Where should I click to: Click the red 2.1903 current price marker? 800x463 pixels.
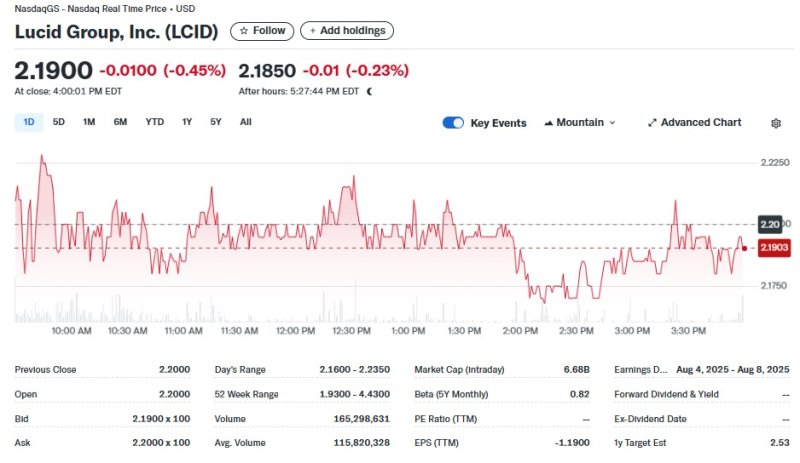tap(774, 248)
